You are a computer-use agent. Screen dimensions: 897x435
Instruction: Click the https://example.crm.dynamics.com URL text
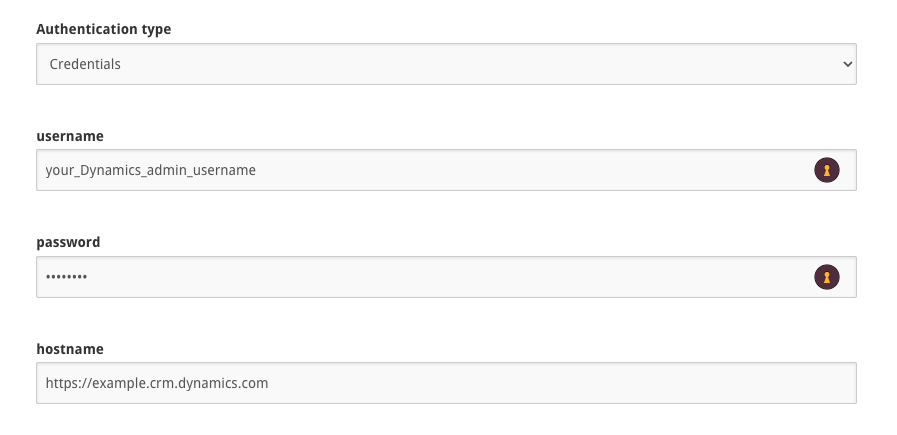click(x=157, y=383)
